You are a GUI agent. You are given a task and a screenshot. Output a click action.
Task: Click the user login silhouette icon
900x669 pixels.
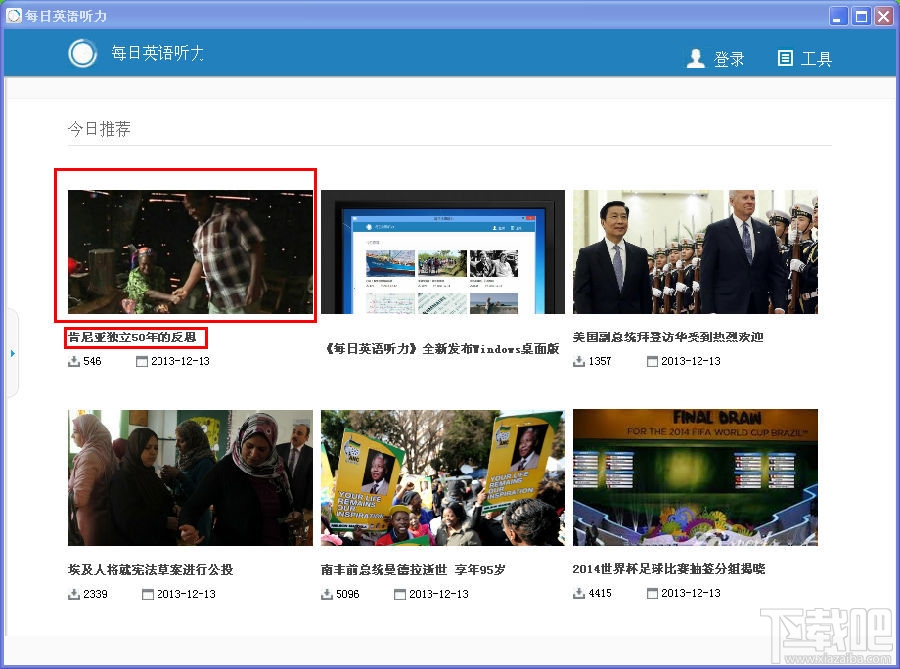(x=696, y=58)
